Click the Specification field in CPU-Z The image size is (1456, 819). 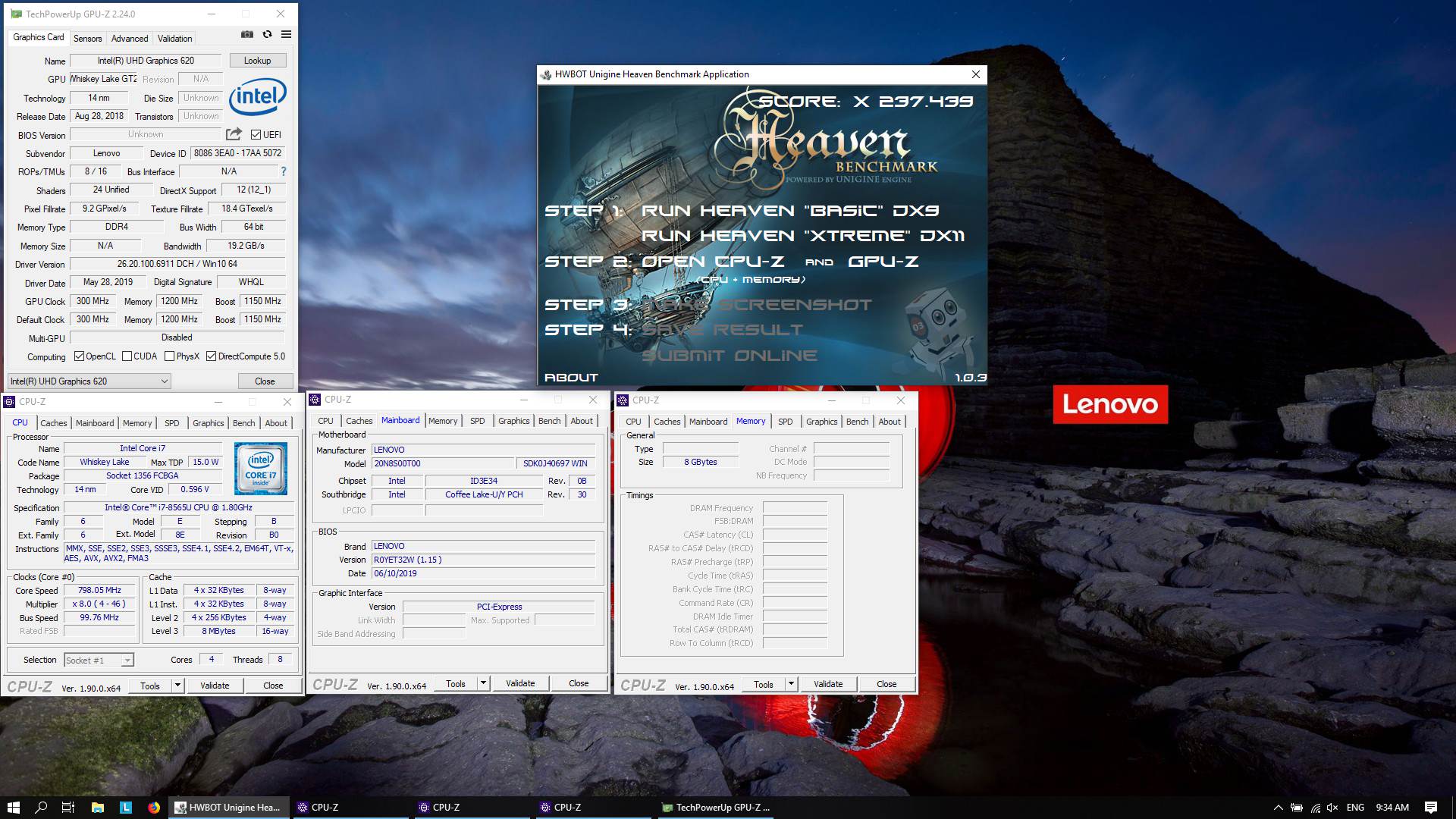click(x=178, y=508)
